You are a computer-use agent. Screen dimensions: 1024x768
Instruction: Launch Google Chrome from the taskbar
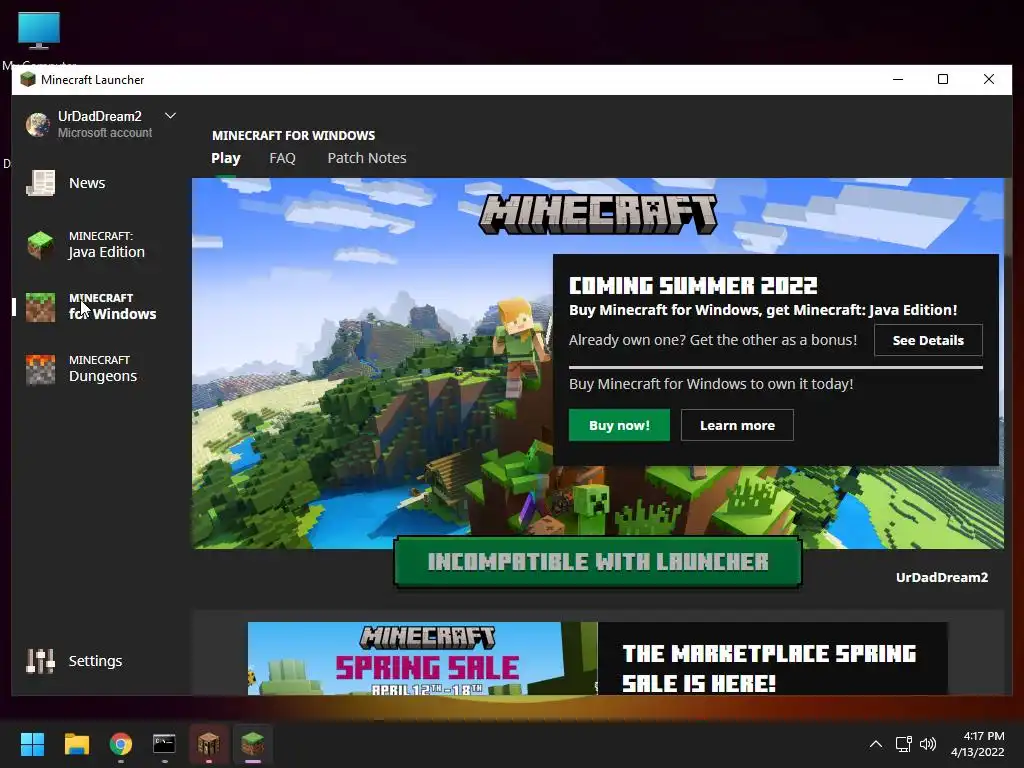[x=121, y=744]
